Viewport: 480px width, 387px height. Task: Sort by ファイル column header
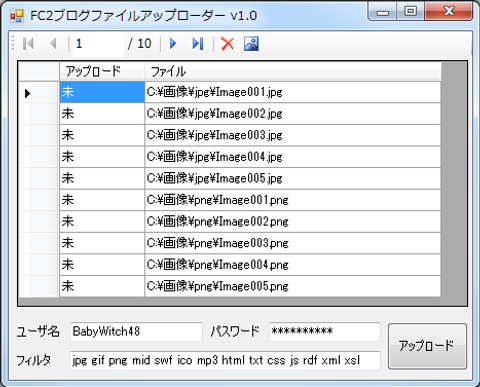(x=293, y=71)
